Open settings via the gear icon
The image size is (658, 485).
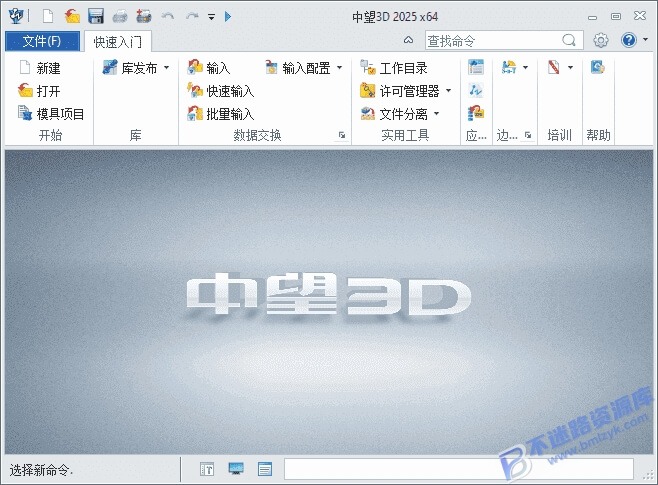601,40
